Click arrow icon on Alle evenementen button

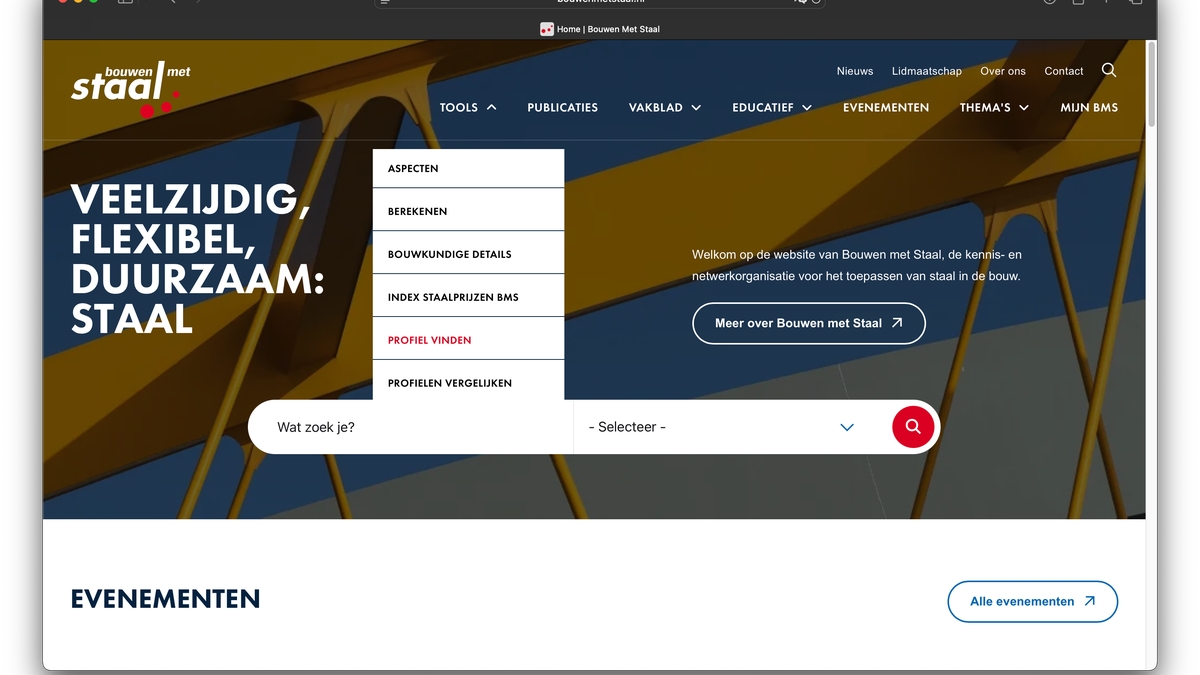point(1089,601)
